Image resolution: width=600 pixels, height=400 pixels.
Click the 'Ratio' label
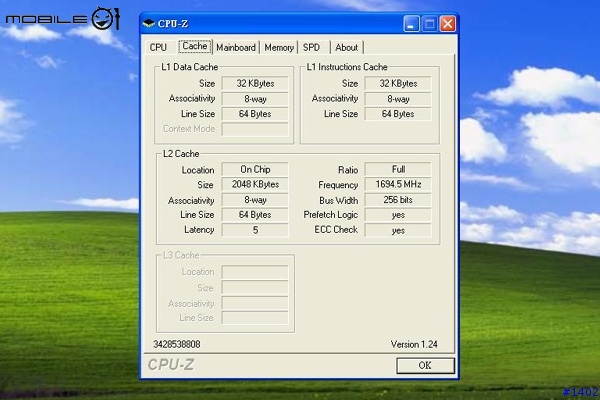point(348,170)
